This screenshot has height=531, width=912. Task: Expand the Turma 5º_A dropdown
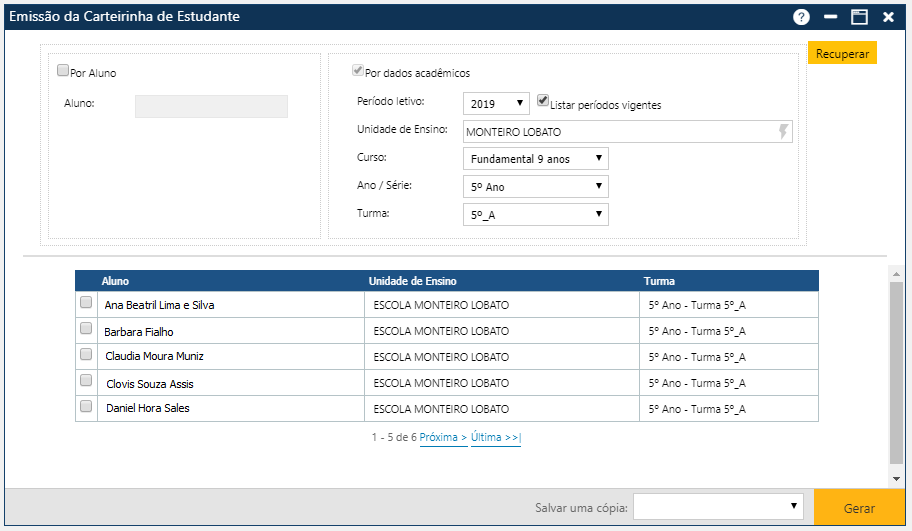[x=535, y=214]
